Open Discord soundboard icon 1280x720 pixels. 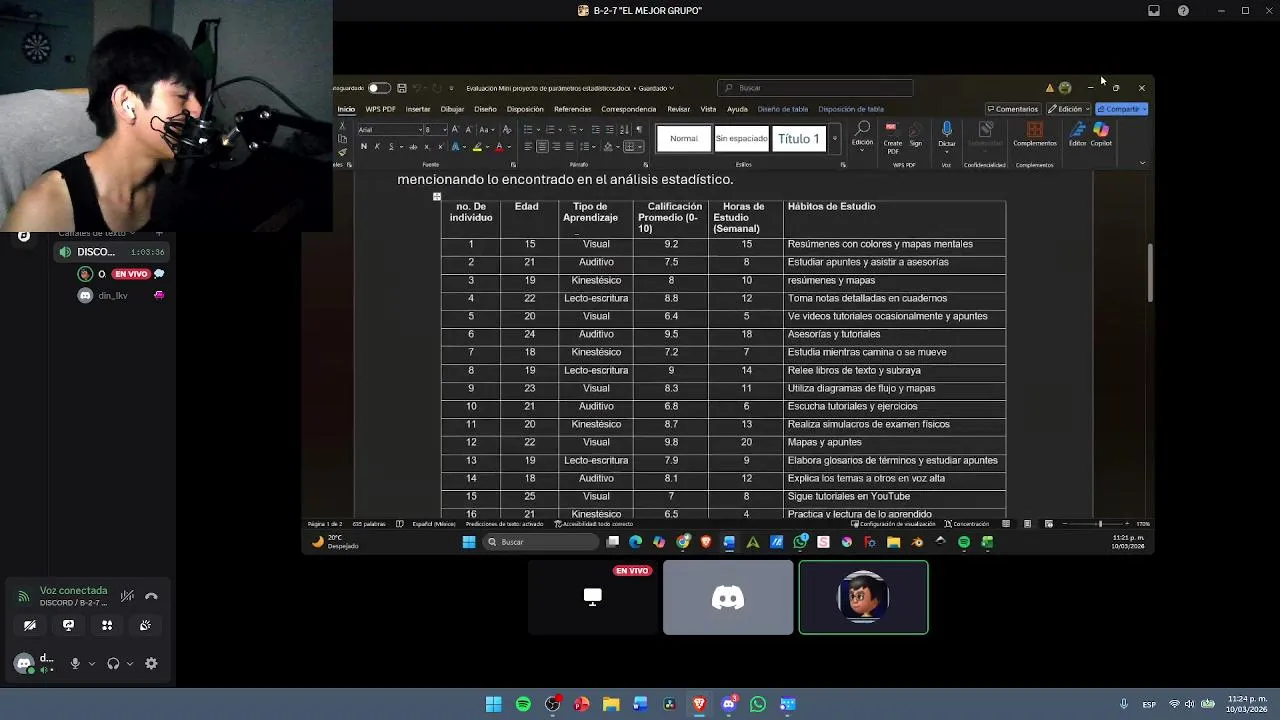coord(145,625)
